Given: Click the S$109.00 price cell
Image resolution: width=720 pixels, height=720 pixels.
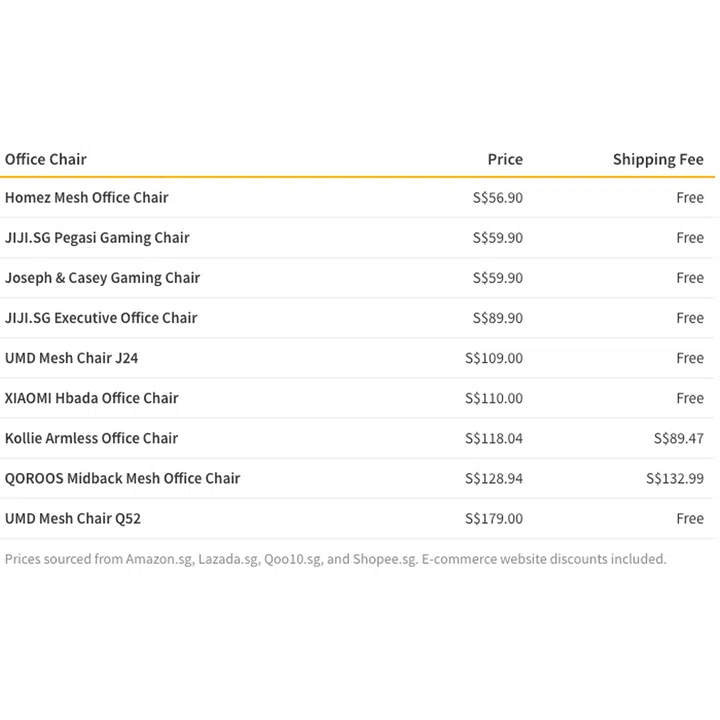Looking at the screenshot, I should [x=494, y=358].
